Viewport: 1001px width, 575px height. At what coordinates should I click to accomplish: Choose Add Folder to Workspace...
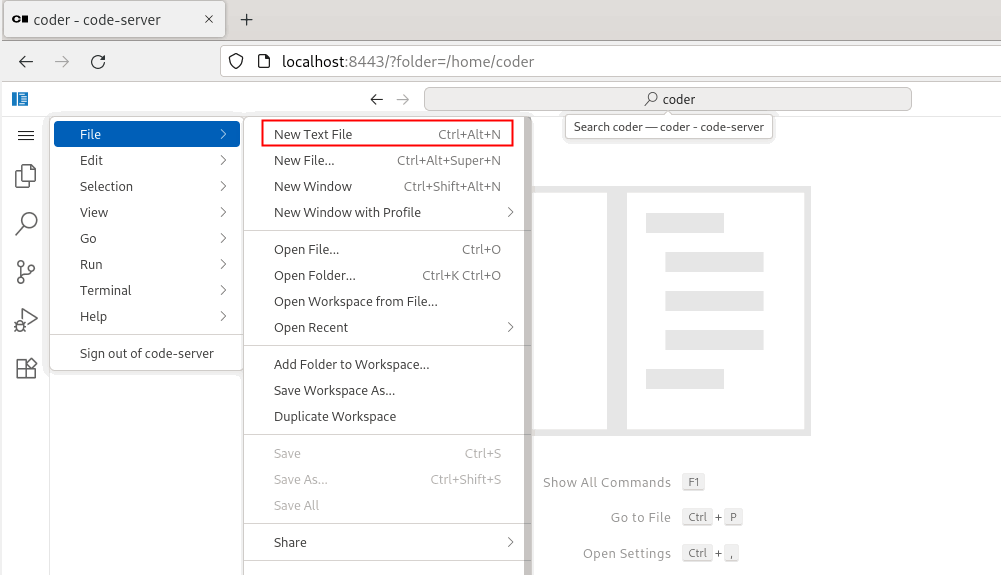pyautogui.click(x=388, y=364)
